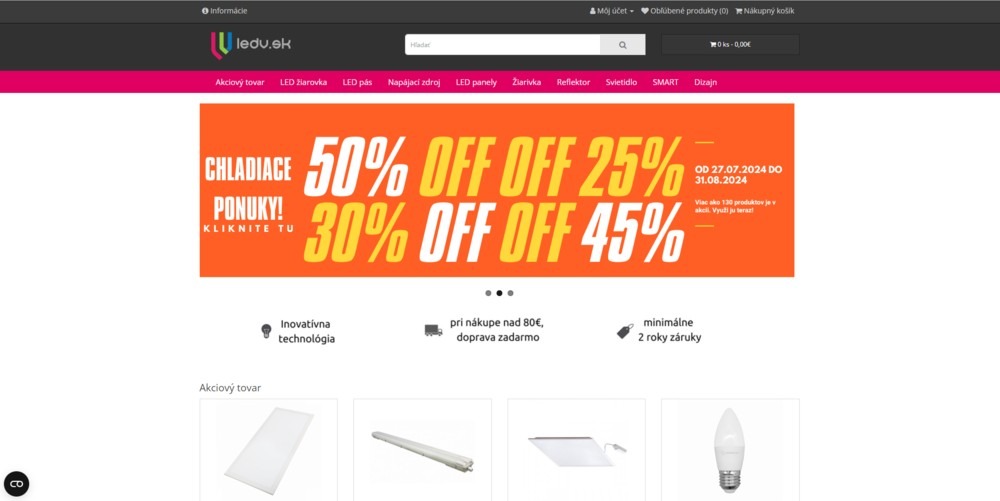The width and height of the screenshot is (1000, 501).
Task: Click the magnifier search button
Action: [x=622, y=45]
